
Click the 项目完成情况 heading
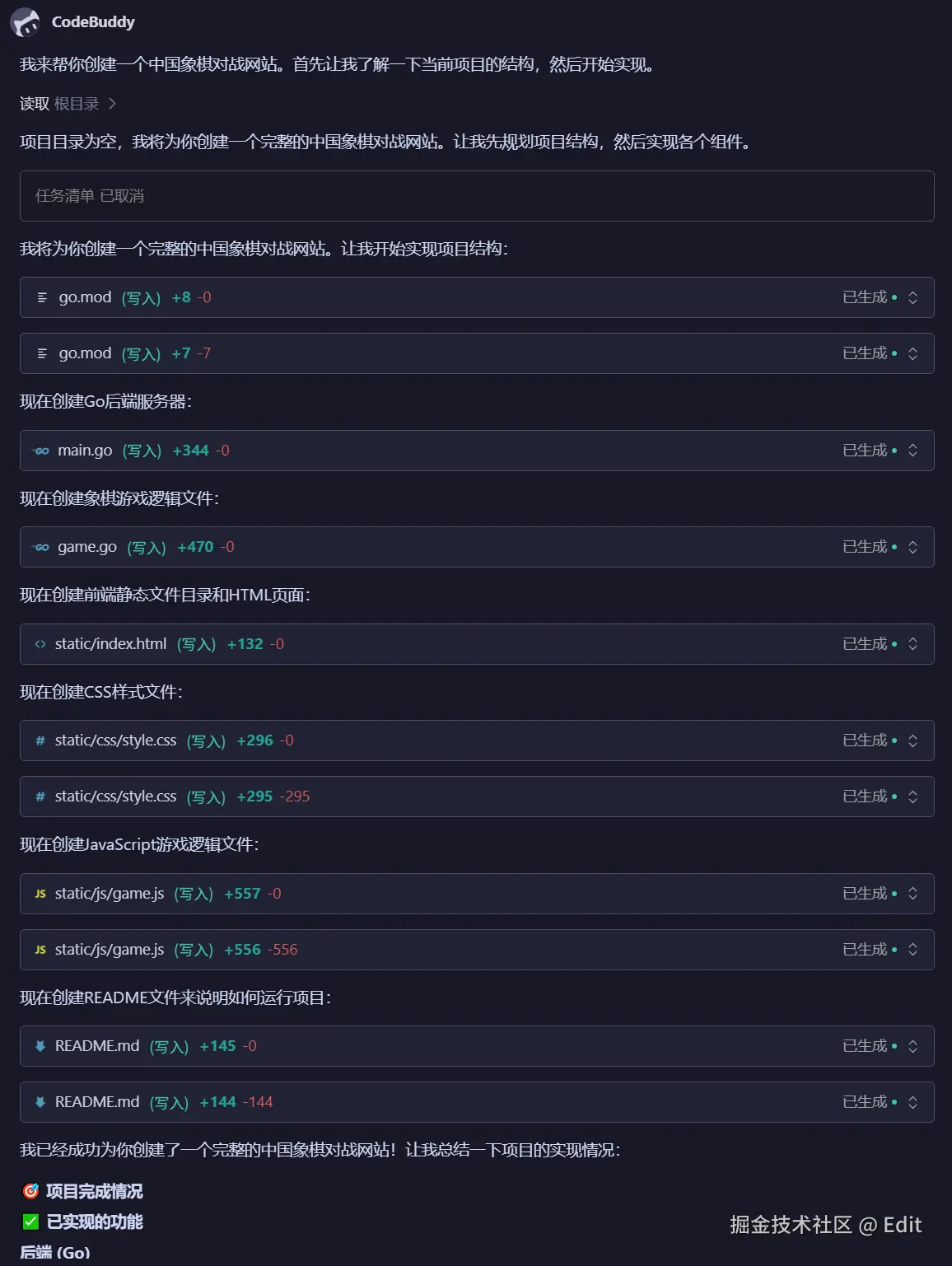point(94,1191)
